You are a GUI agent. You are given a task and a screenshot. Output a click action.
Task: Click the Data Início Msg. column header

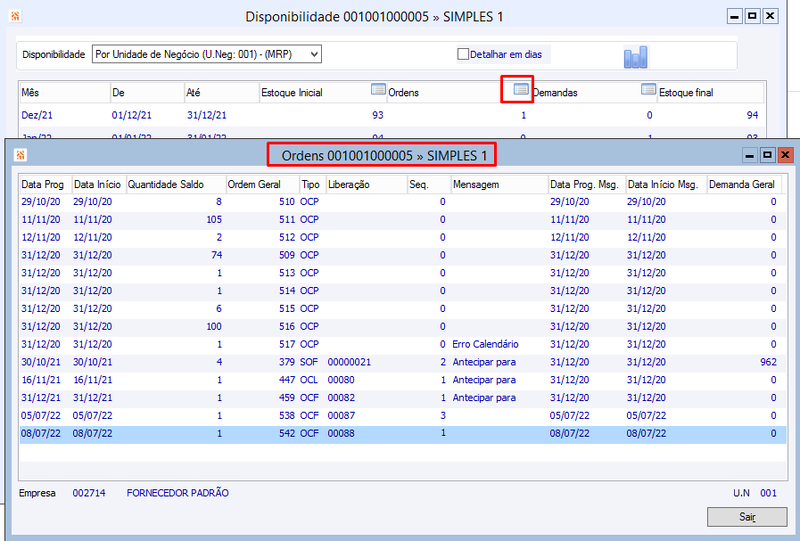point(666,184)
